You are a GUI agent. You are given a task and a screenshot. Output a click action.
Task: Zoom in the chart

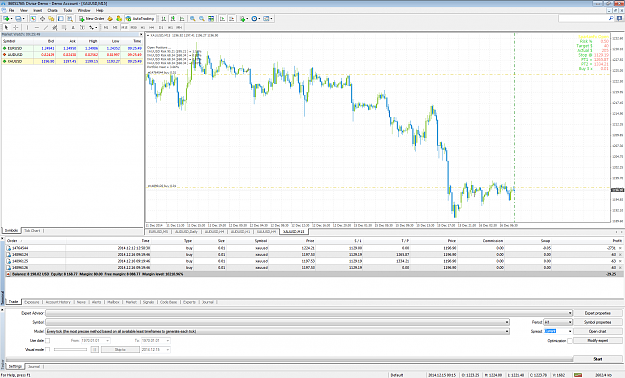click(193, 18)
